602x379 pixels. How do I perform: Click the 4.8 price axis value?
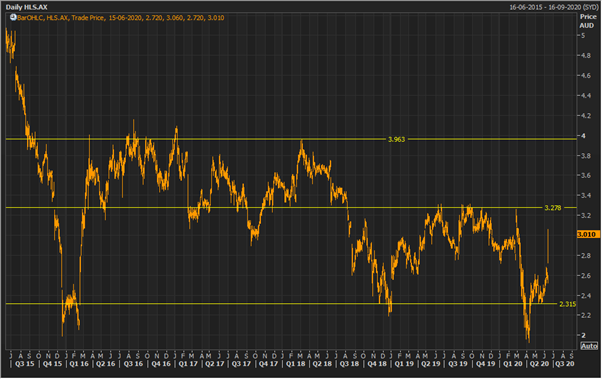tap(586, 56)
